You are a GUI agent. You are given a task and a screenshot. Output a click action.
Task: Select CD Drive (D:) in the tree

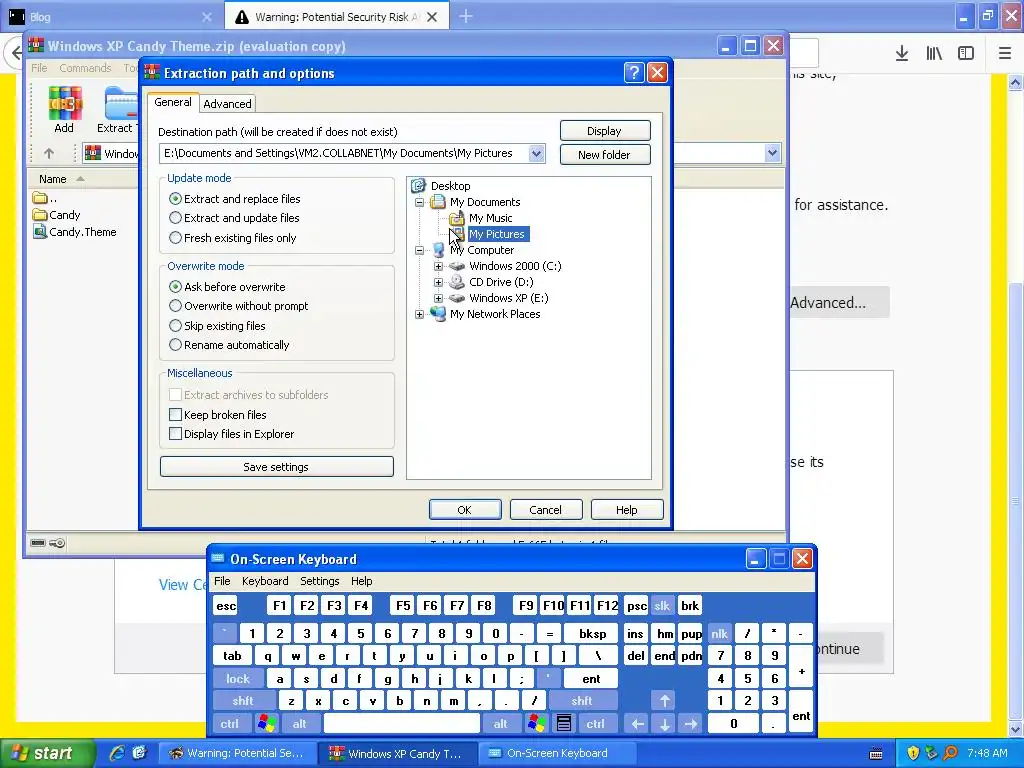(501, 282)
